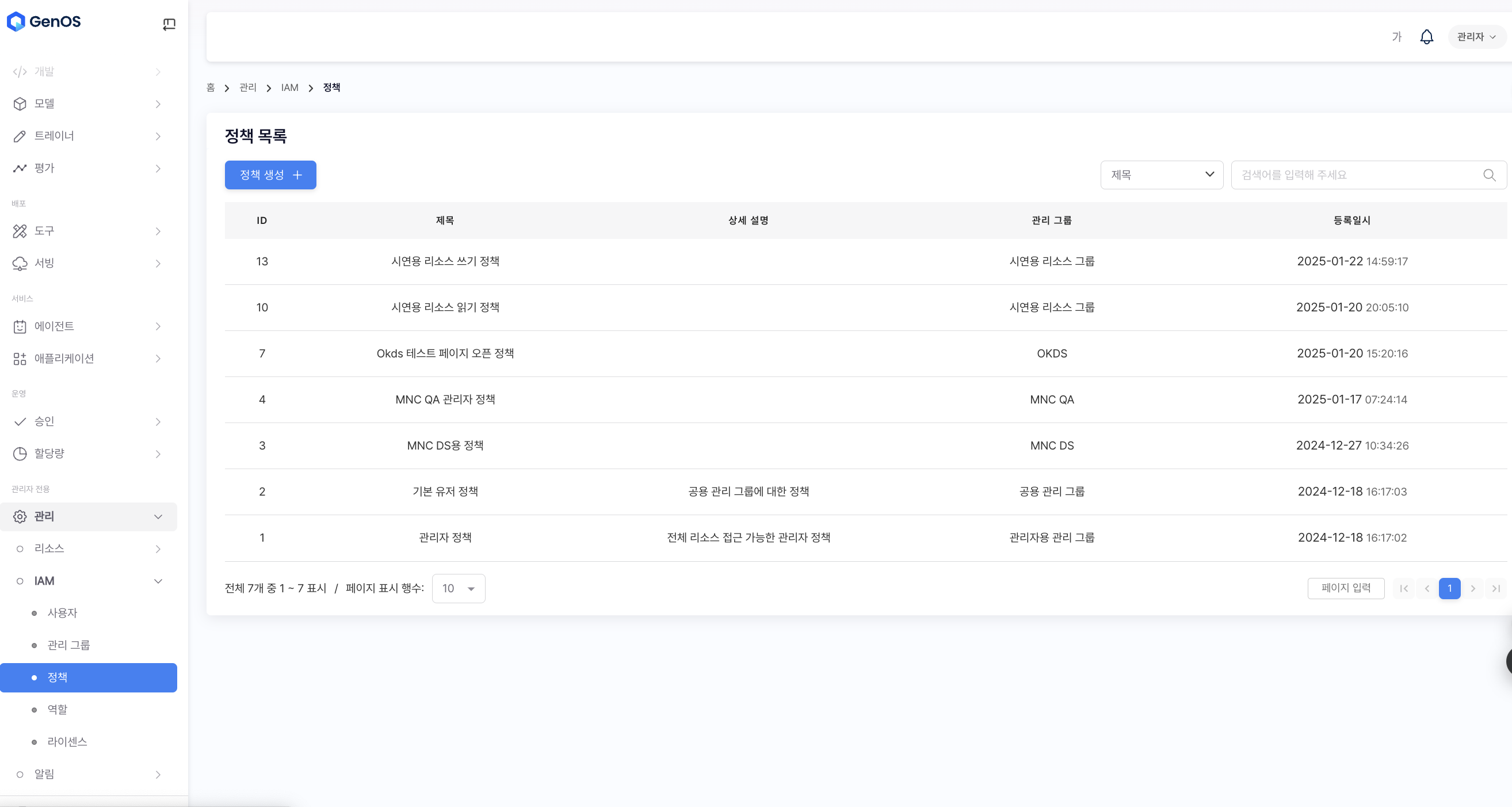The width and height of the screenshot is (1512, 807).
Task: Expand the 리소스 submenu
Action: point(158,549)
